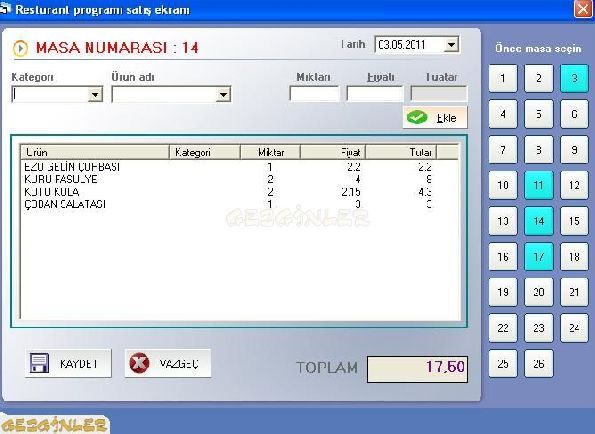Close the Restaurant program window

[584, 8]
